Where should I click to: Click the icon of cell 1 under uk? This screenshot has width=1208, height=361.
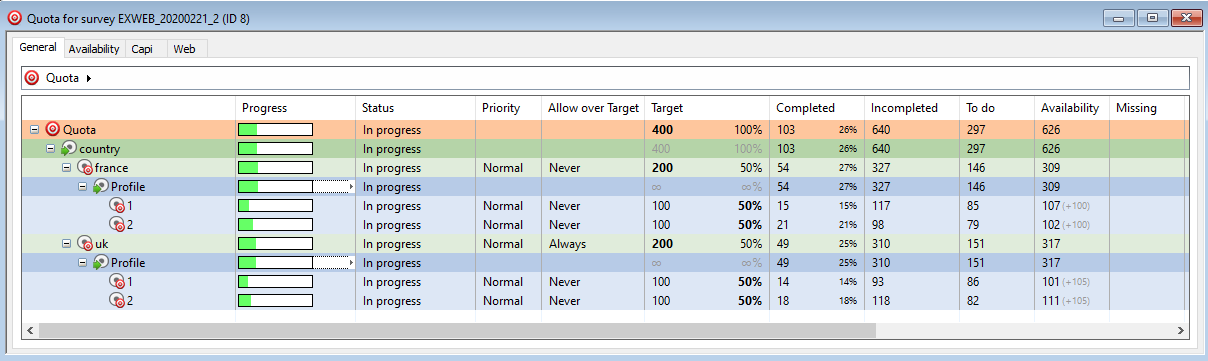click(x=117, y=282)
